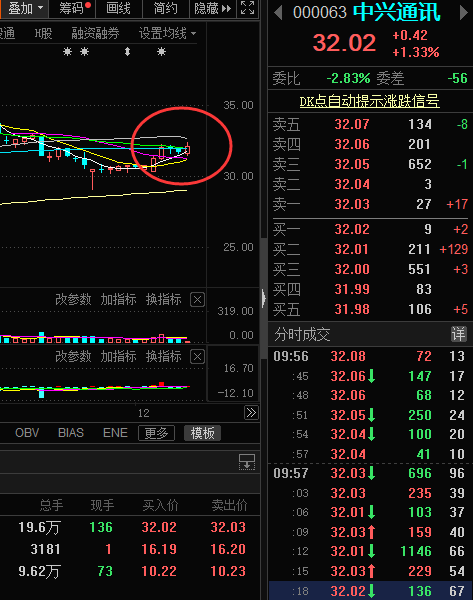Open the H股 tab
The width and height of the screenshot is (473, 600).
pos(43,34)
